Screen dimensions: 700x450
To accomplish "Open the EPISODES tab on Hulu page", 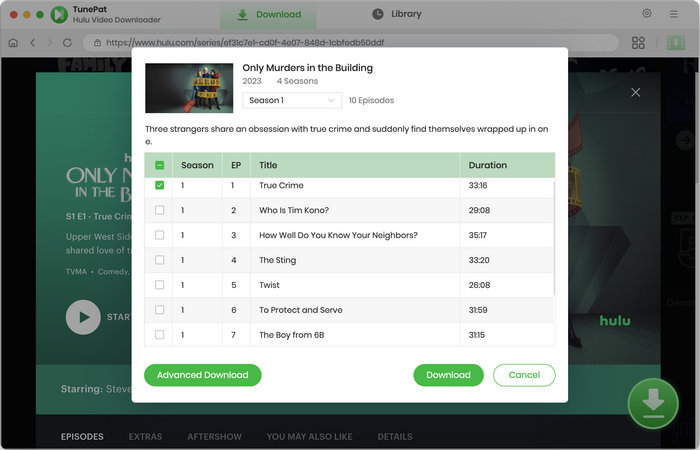I will click(x=82, y=437).
